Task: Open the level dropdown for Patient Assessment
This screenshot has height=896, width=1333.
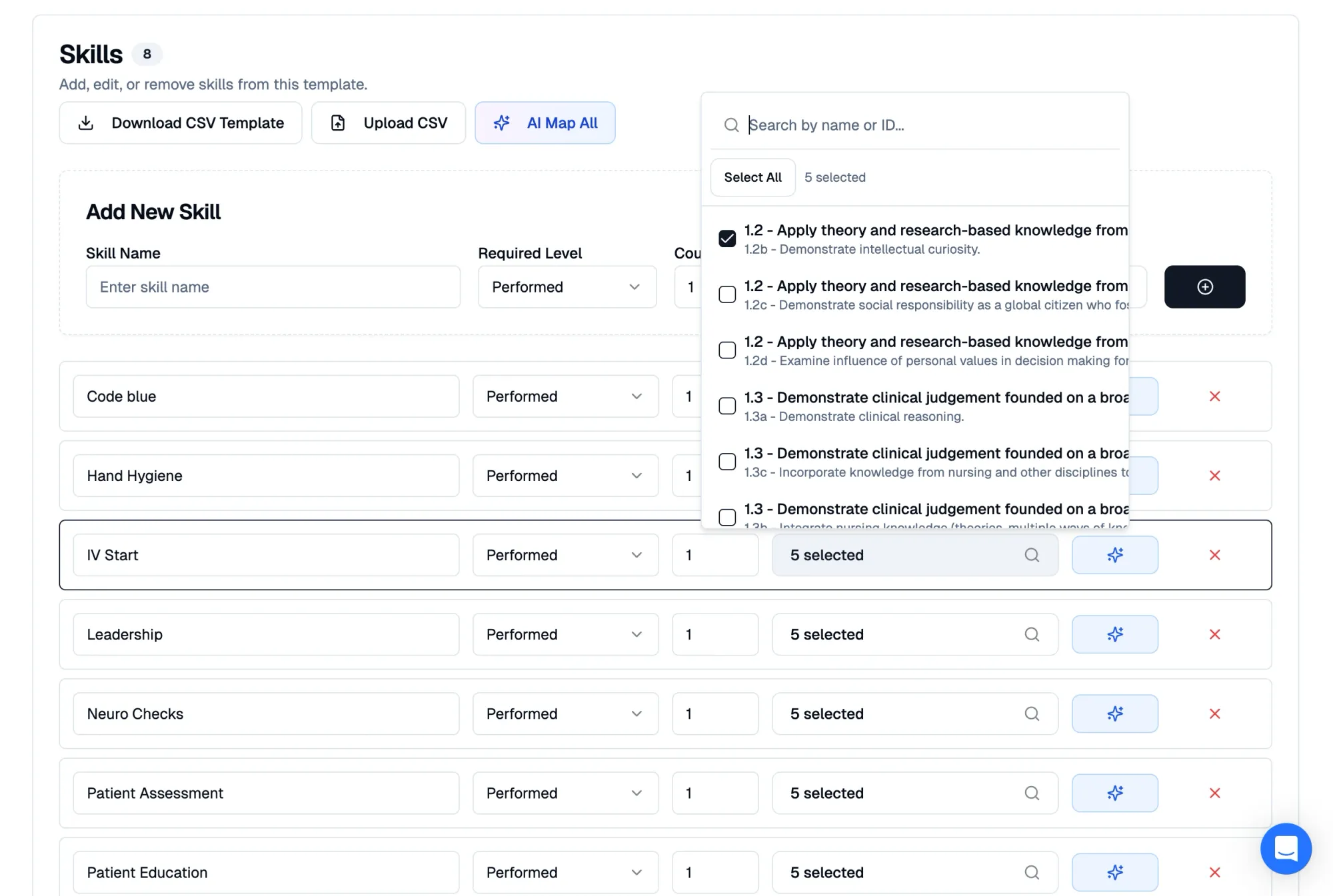Action: tap(565, 793)
